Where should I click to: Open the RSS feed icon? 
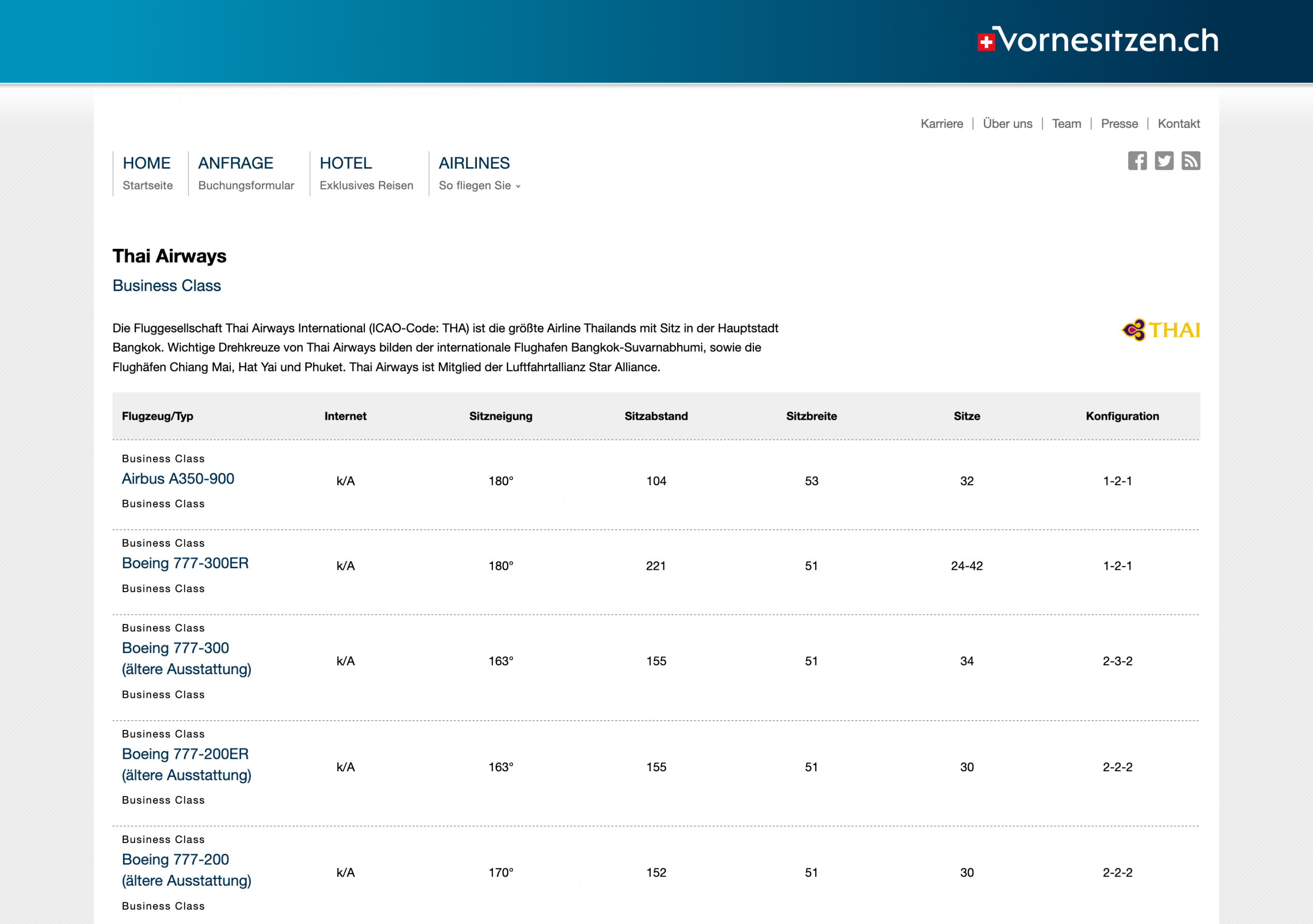tap(1191, 161)
